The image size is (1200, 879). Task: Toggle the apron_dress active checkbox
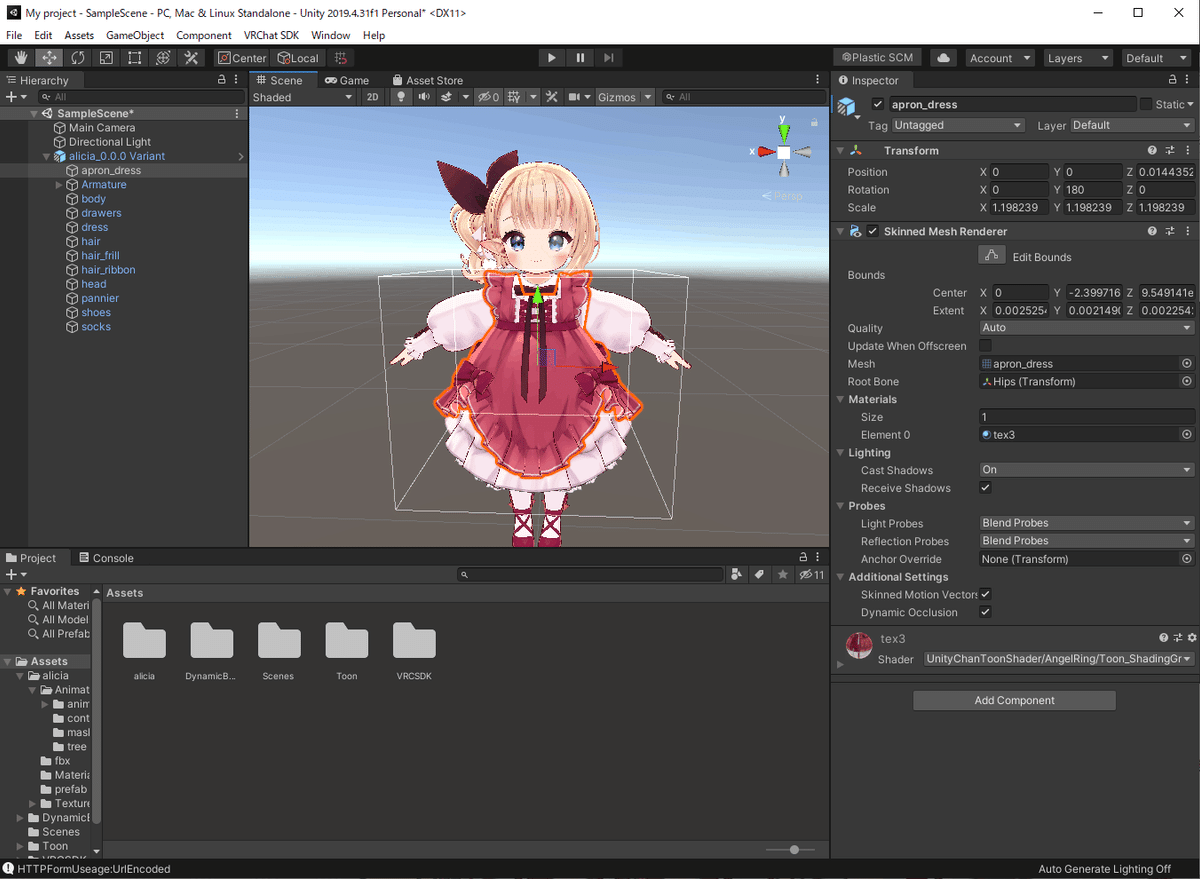point(878,104)
